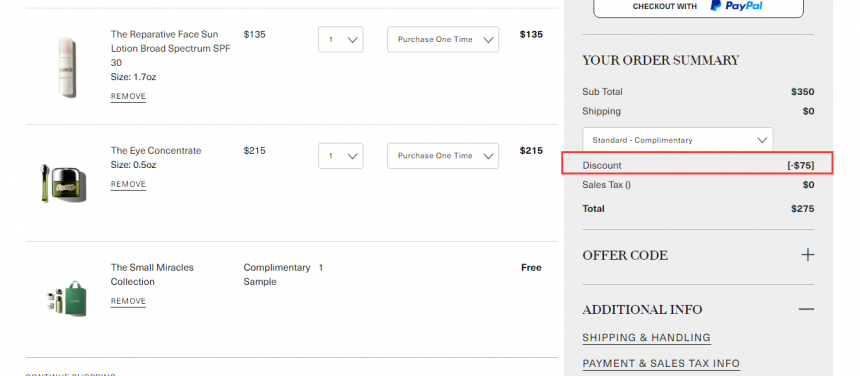Click the PayPal checkout button
860x376 pixels.
pyautogui.click(x=698, y=7)
